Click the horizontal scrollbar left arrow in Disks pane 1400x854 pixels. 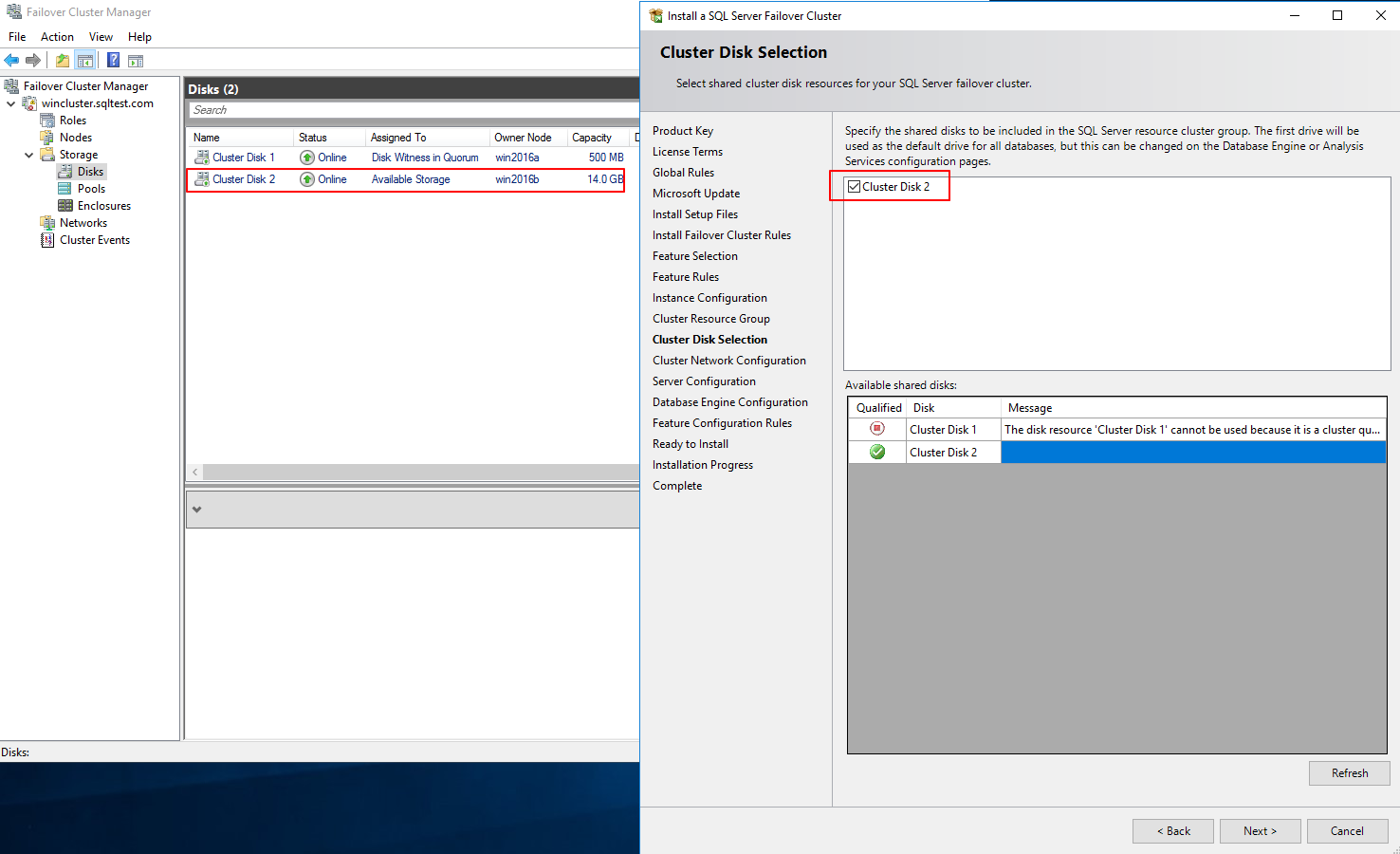pyautogui.click(x=195, y=472)
